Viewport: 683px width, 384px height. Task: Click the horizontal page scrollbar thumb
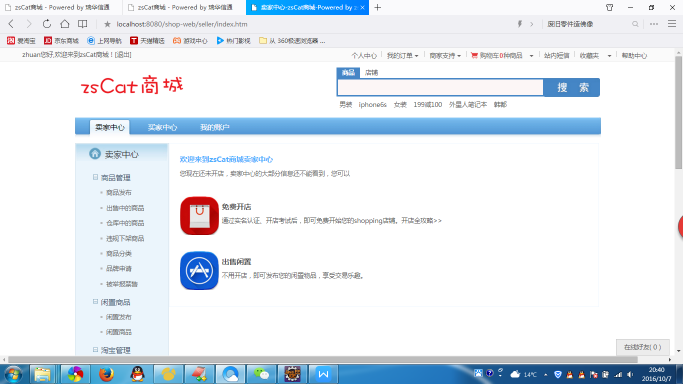[323, 360]
